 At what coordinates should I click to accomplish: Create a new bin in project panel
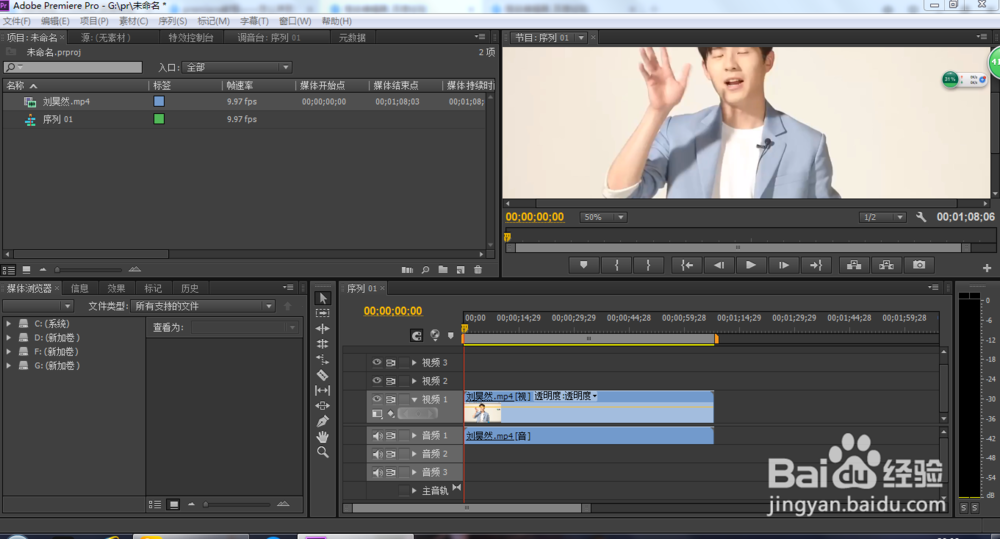pyautogui.click(x=443, y=270)
